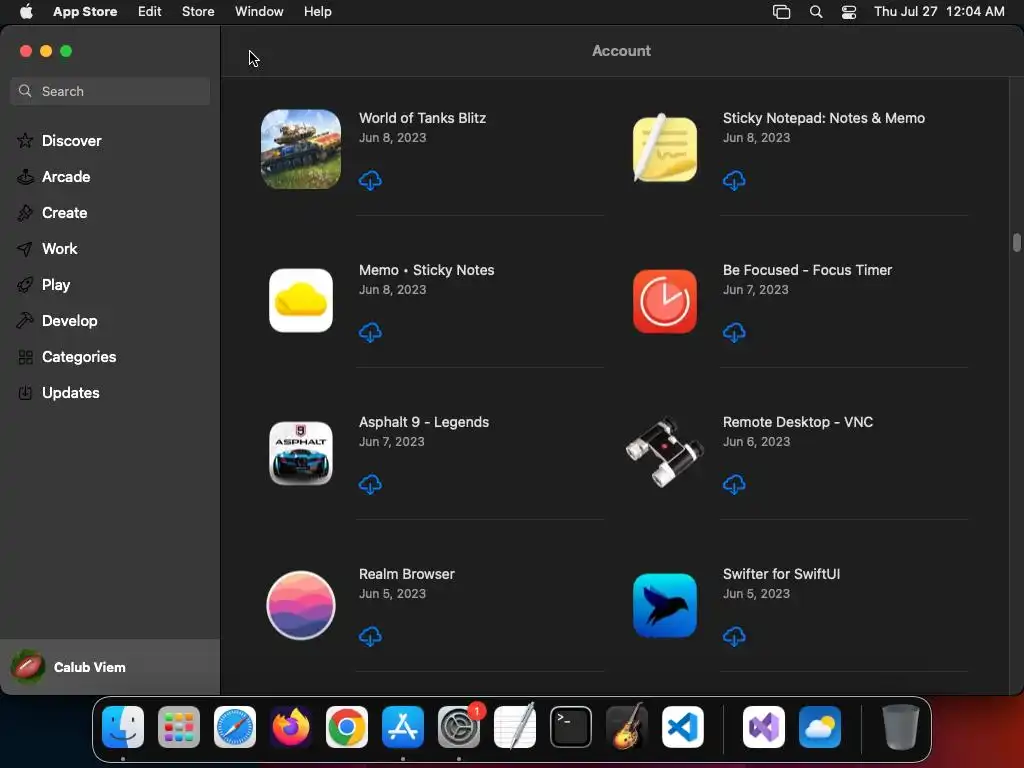Viewport: 1024px width, 768px height.
Task: Open System Settings from the Dock
Action: click(x=459, y=726)
